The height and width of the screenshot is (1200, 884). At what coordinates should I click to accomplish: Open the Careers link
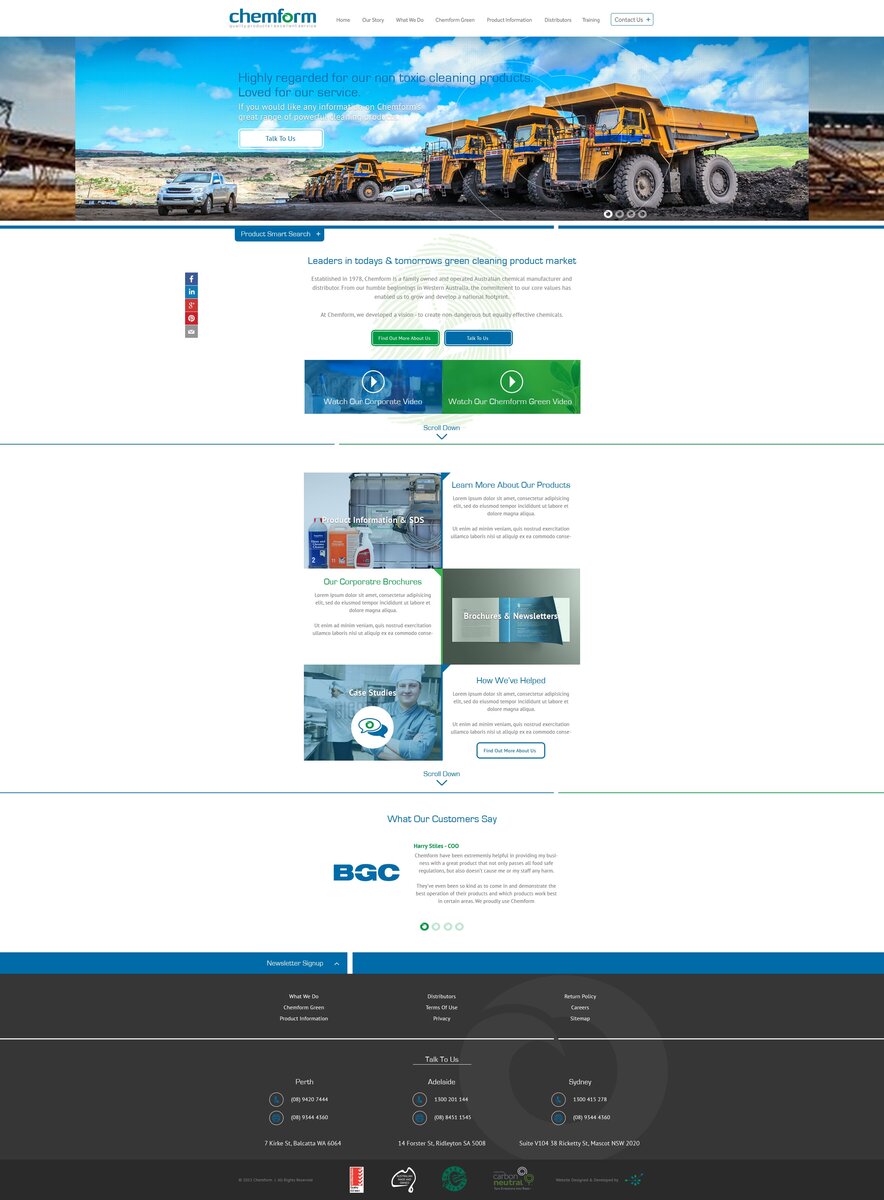click(x=580, y=1007)
